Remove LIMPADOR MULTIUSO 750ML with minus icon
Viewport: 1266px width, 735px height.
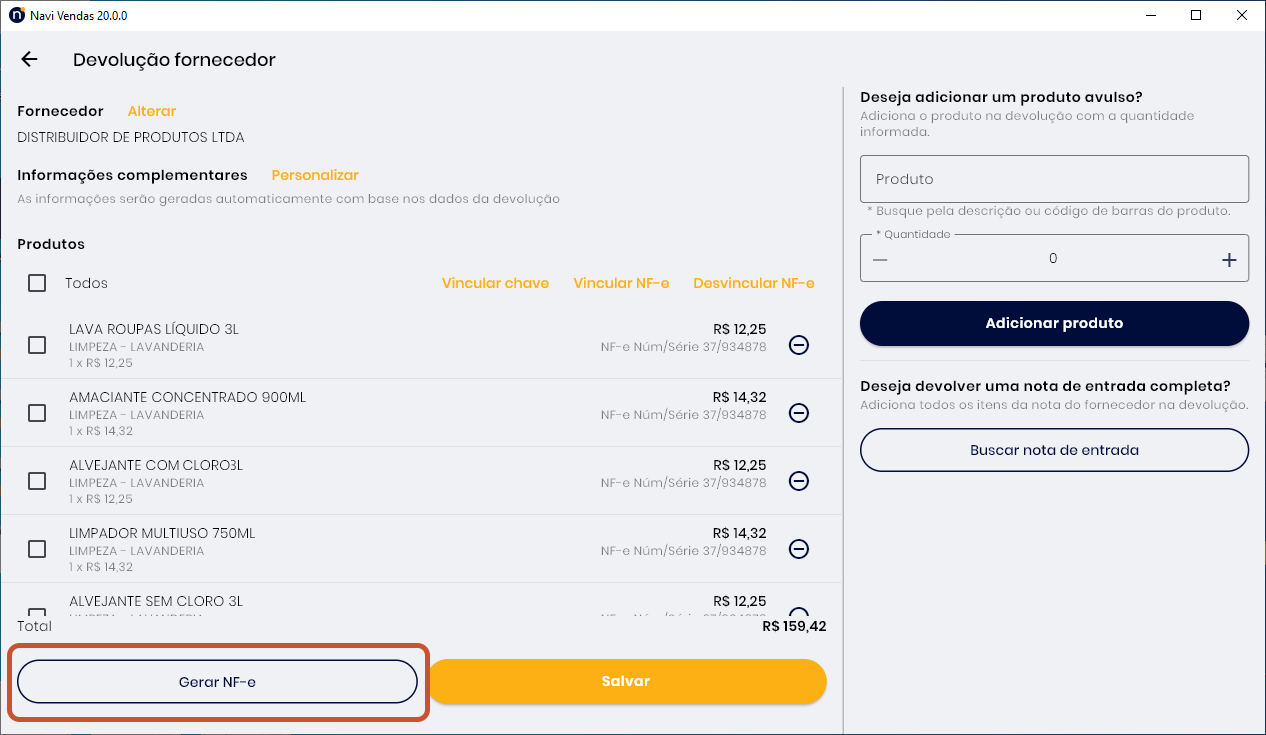799,549
